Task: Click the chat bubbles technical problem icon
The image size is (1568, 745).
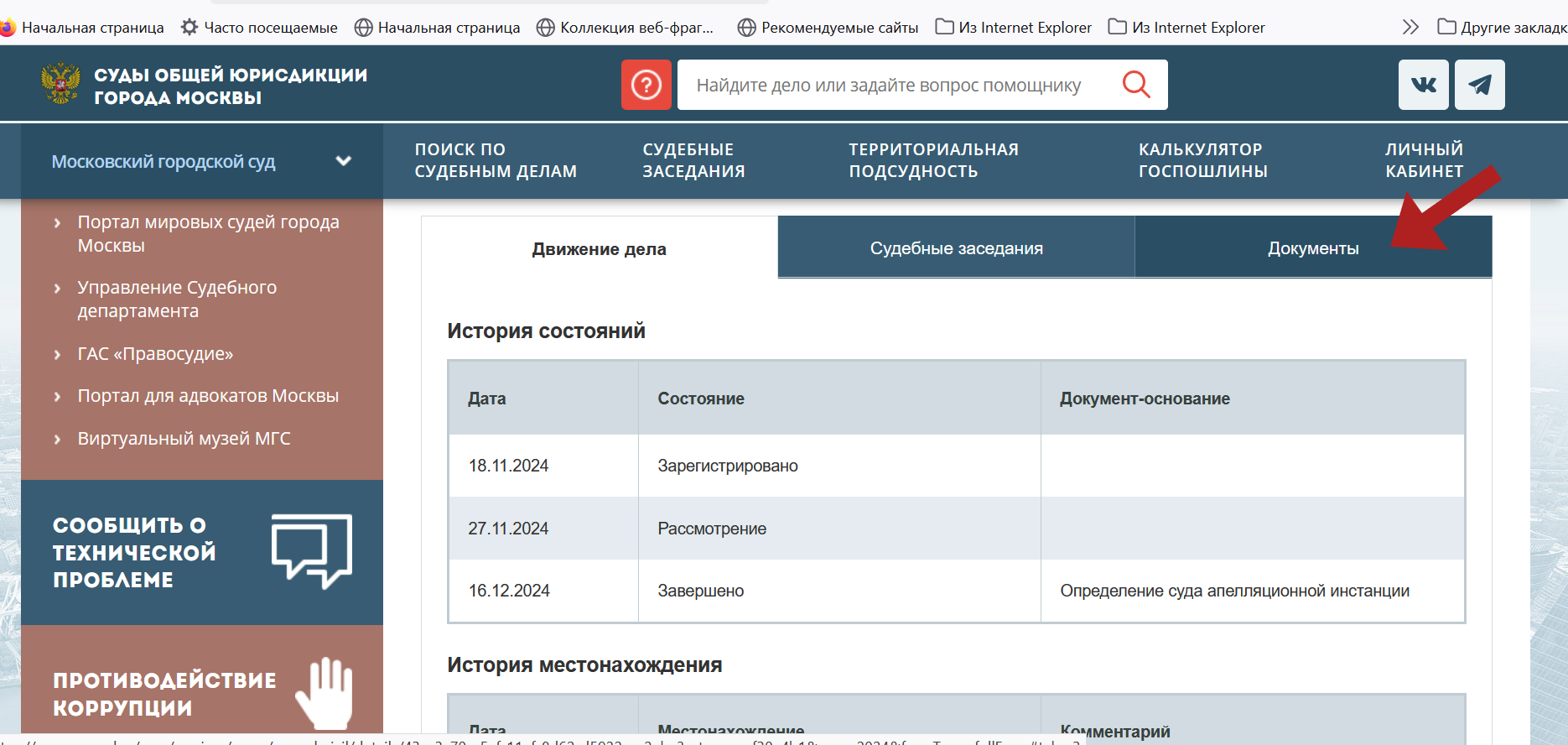Action: tap(312, 551)
